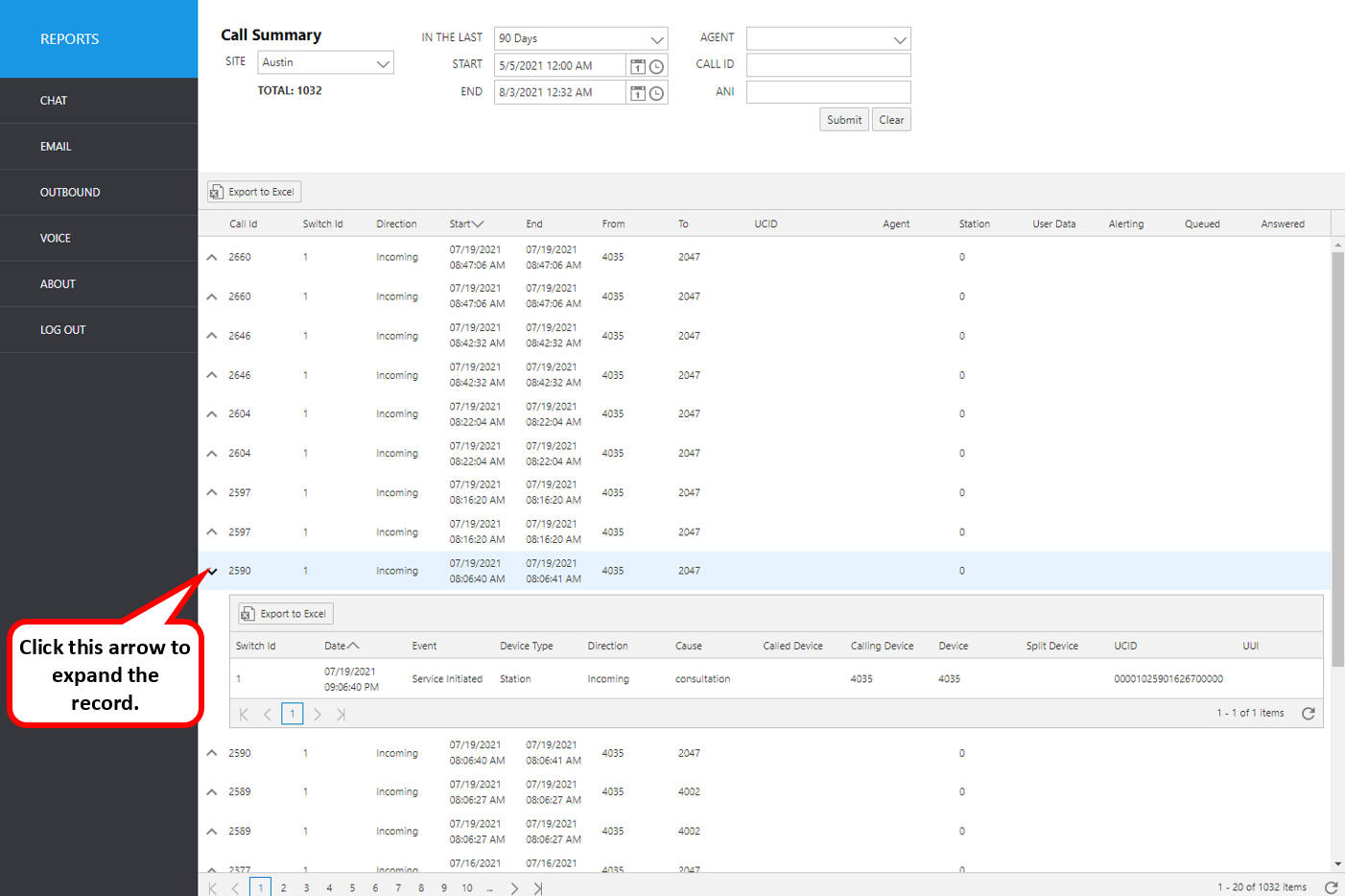
Task: Click the 'Service Initiated' event cell
Action: (447, 679)
